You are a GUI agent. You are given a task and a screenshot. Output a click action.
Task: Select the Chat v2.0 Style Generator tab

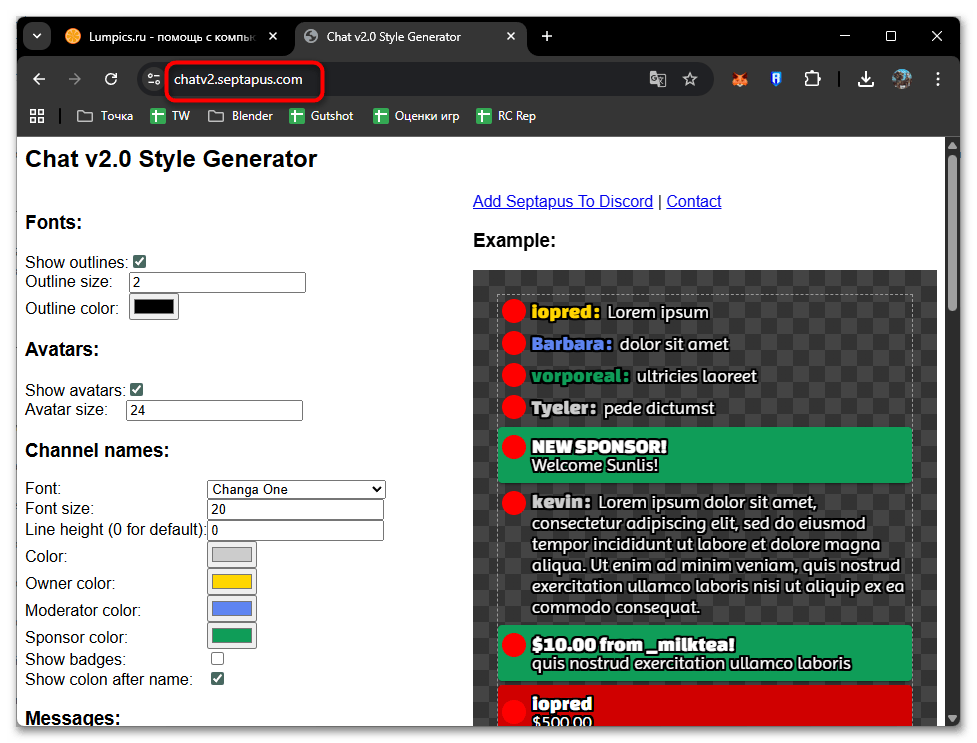point(394,37)
